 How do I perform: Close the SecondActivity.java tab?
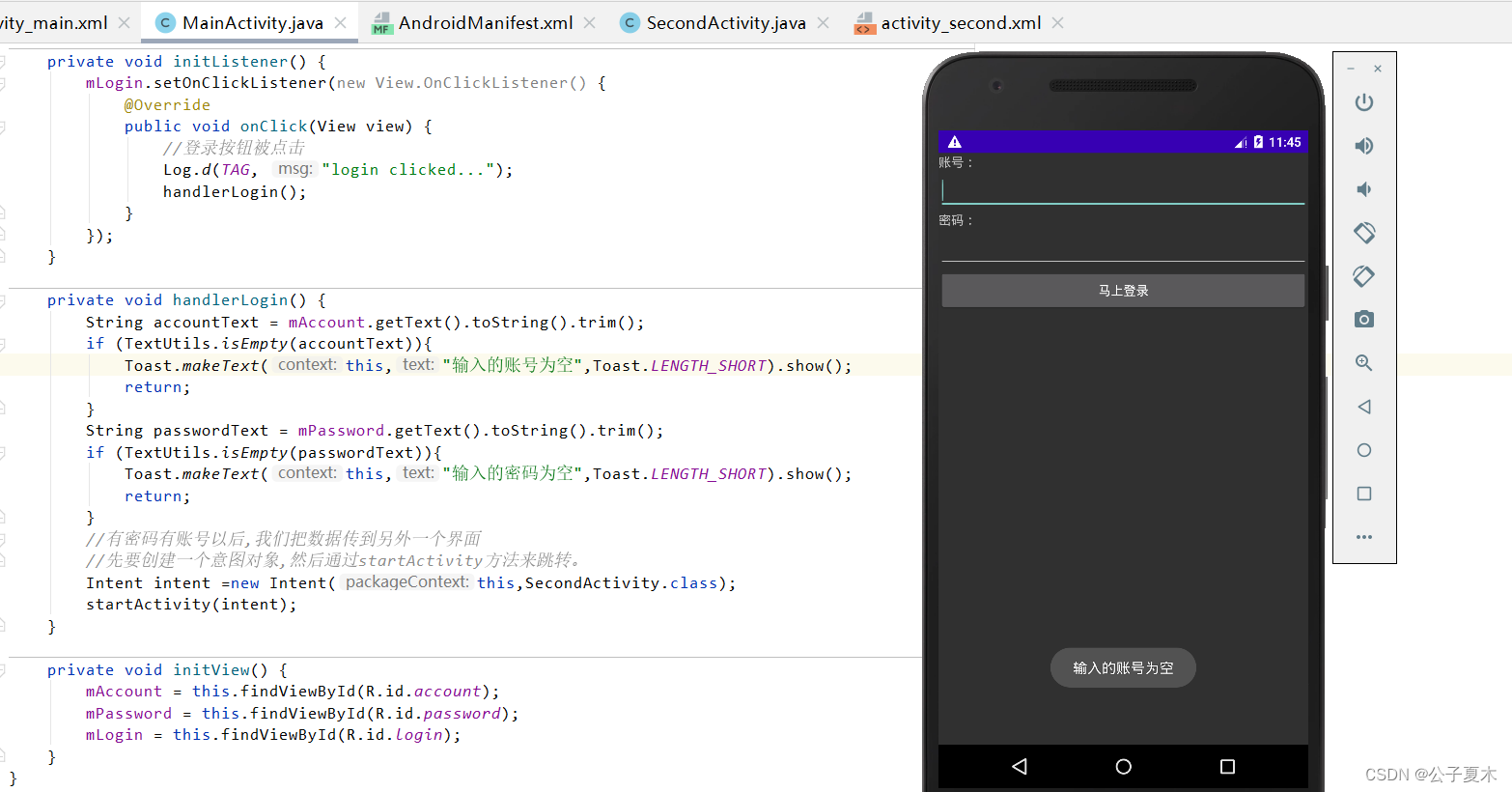[x=823, y=22]
